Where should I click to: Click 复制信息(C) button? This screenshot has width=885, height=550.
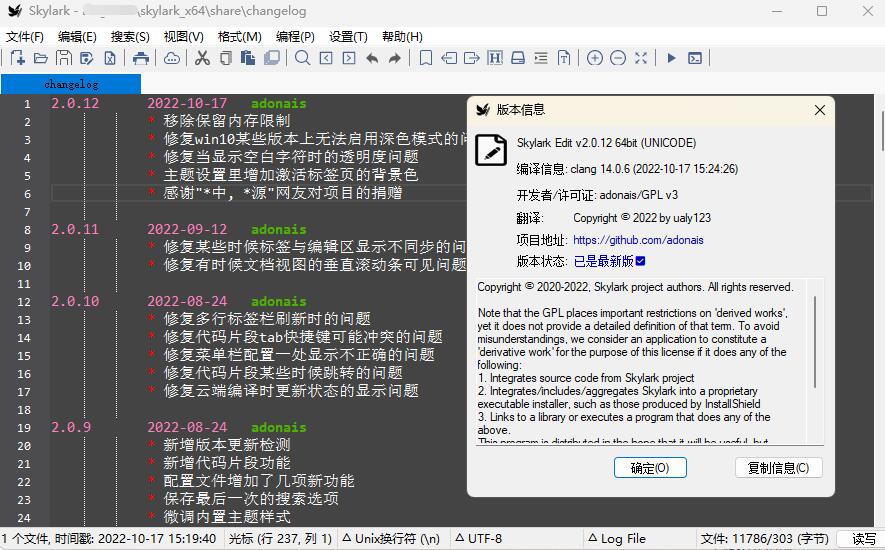click(778, 468)
